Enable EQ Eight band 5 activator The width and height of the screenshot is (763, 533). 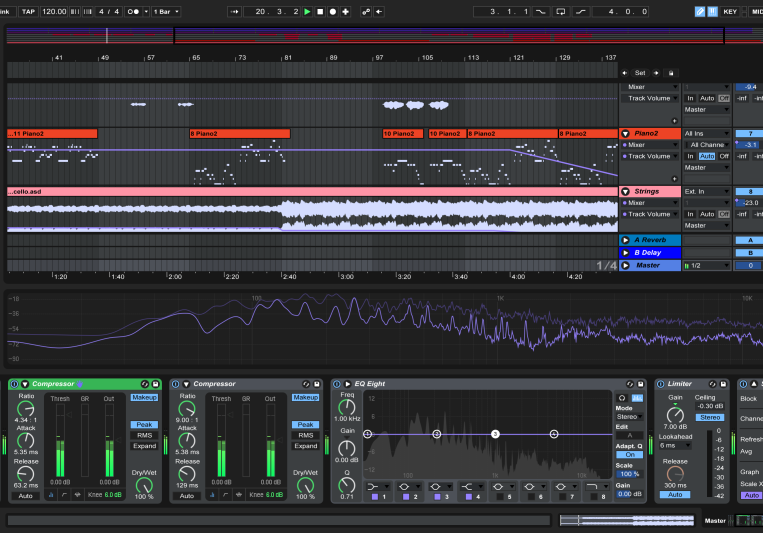[x=499, y=497]
